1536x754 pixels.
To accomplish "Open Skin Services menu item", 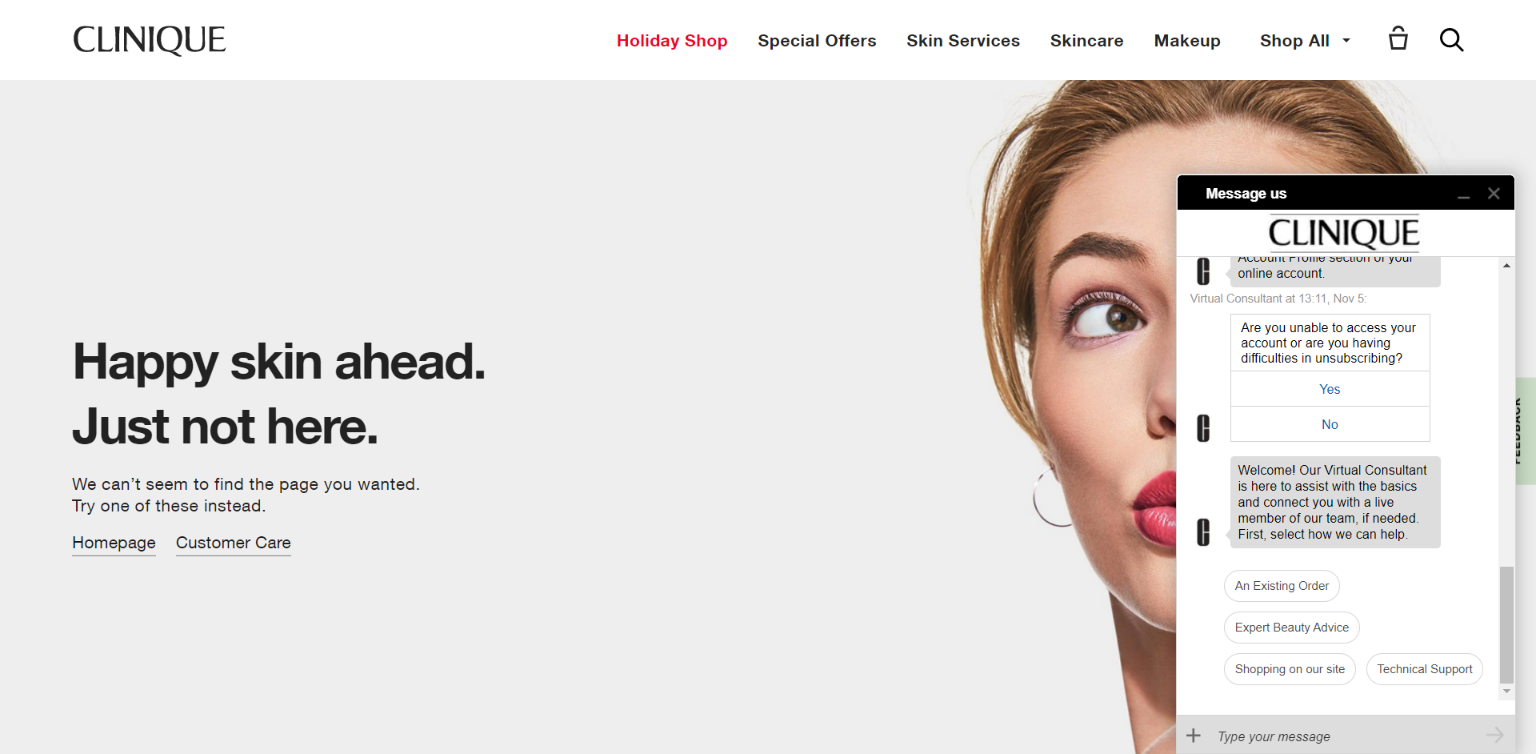I will click(x=963, y=41).
